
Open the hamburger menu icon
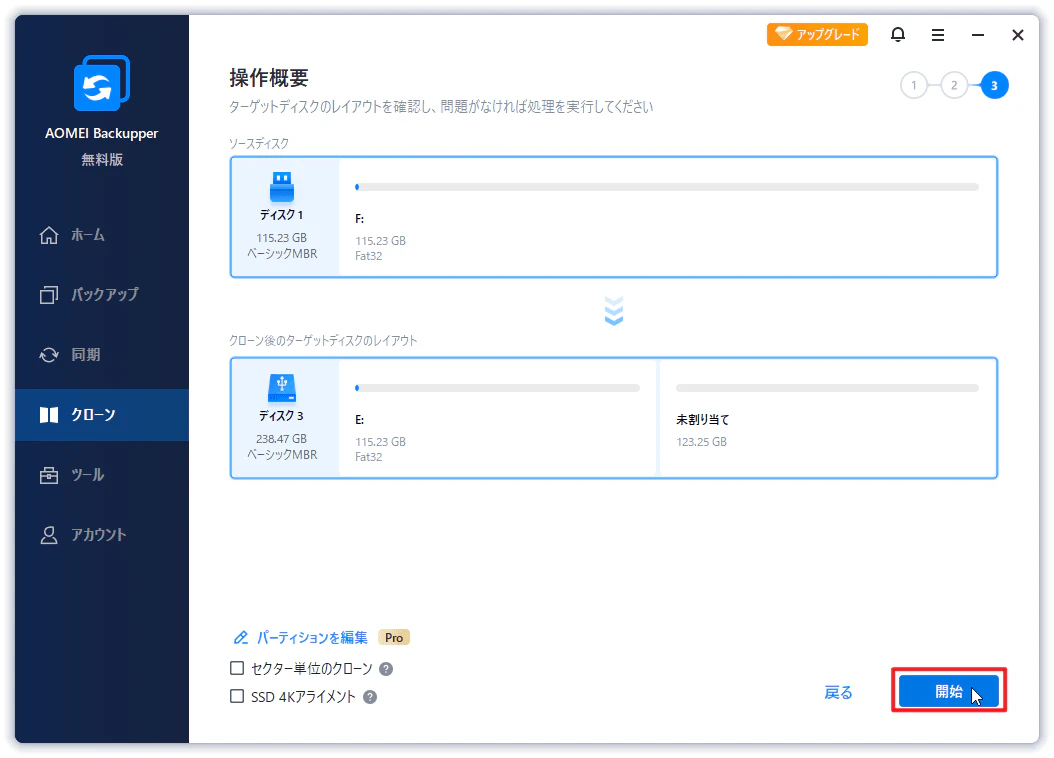click(938, 35)
